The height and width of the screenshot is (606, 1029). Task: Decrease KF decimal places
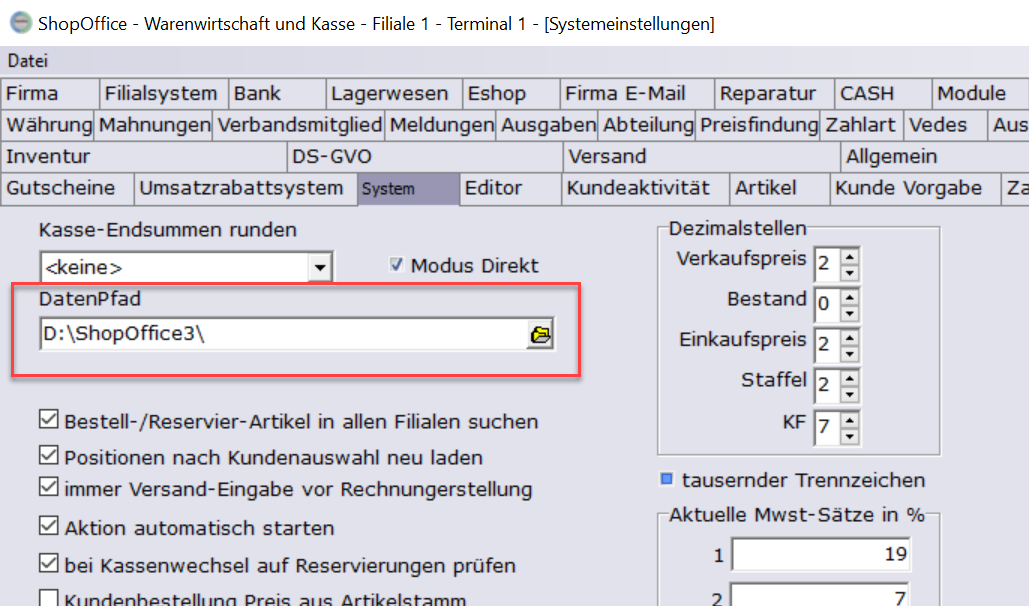tap(850, 435)
